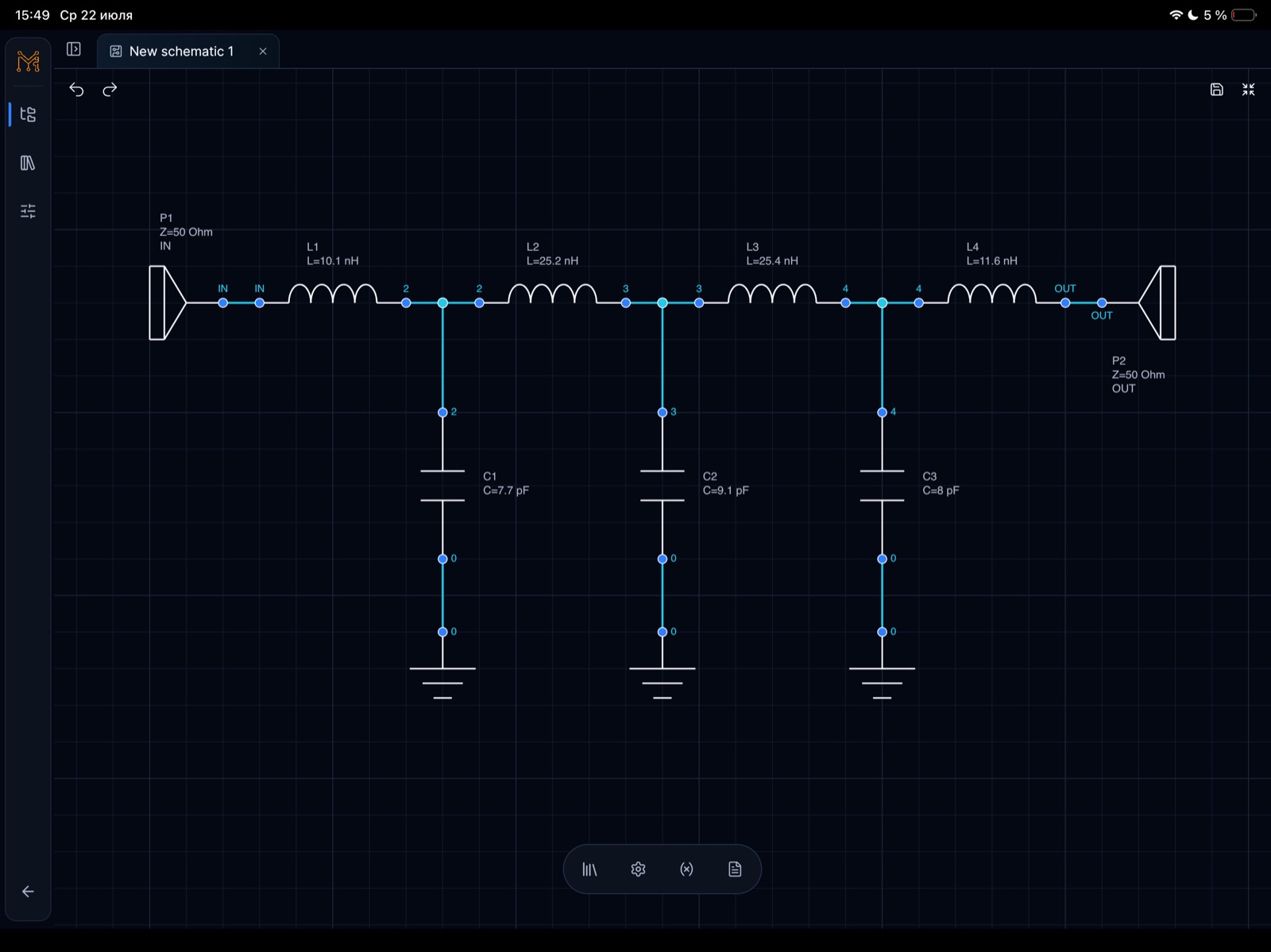Select the New schematic 1 tab
Viewport: 1271px width, 952px height.
click(188, 52)
